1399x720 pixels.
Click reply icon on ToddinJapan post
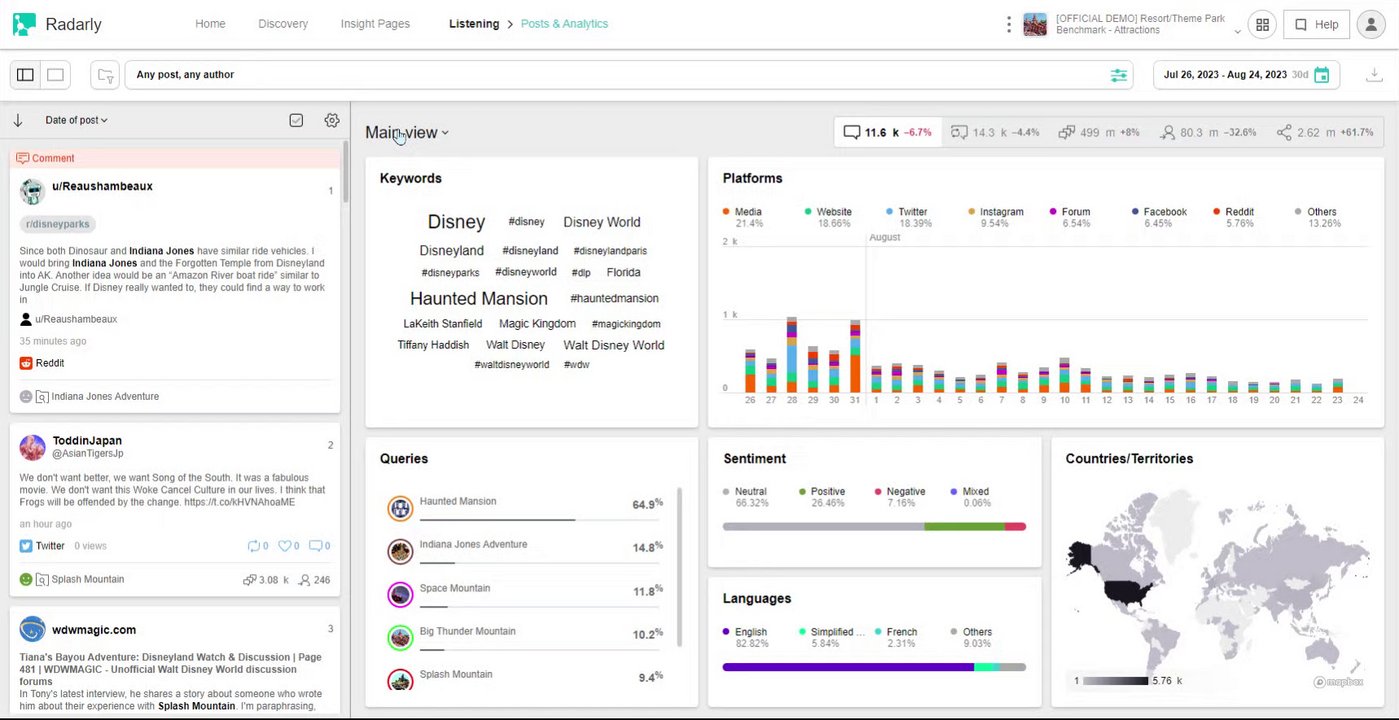(x=315, y=546)
